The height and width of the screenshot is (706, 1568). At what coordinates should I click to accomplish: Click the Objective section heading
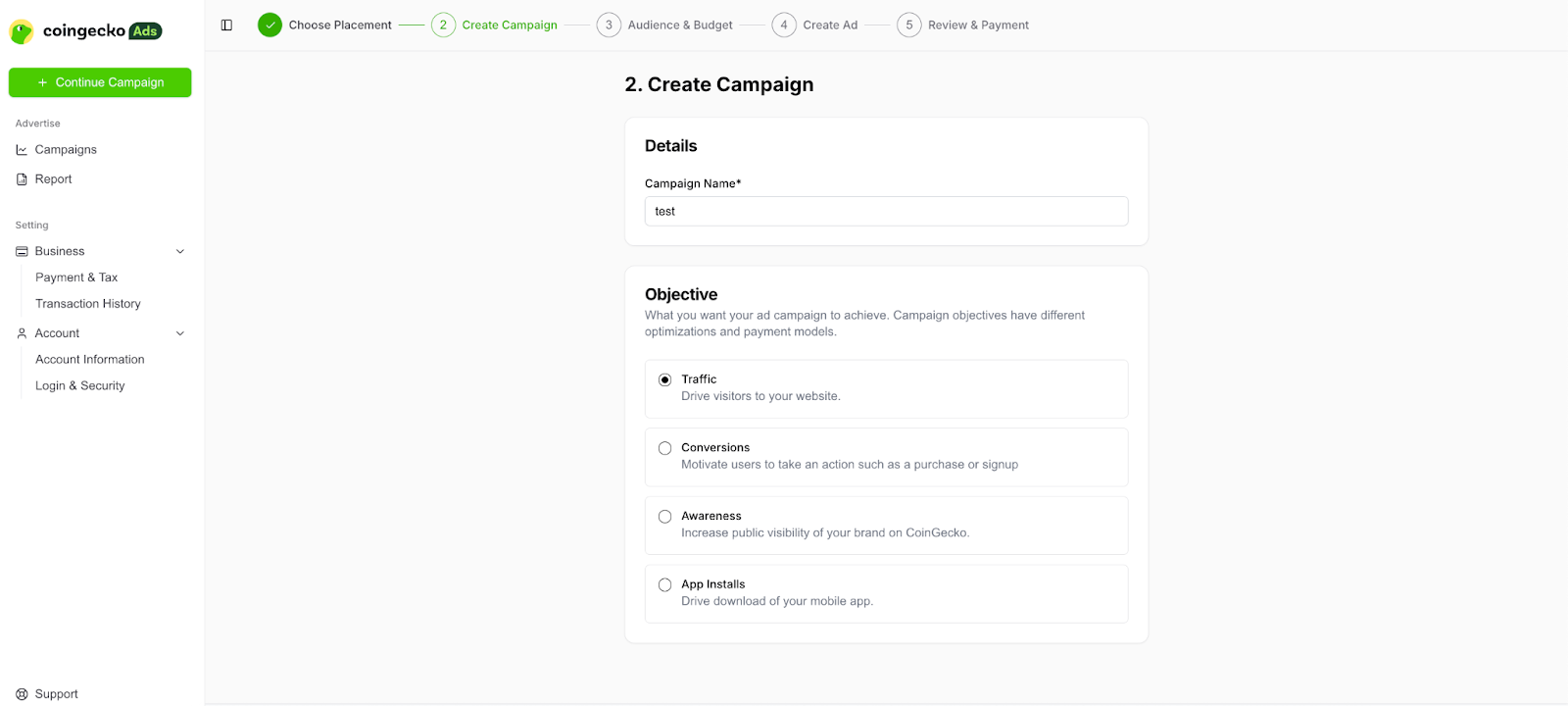point(681,295)
